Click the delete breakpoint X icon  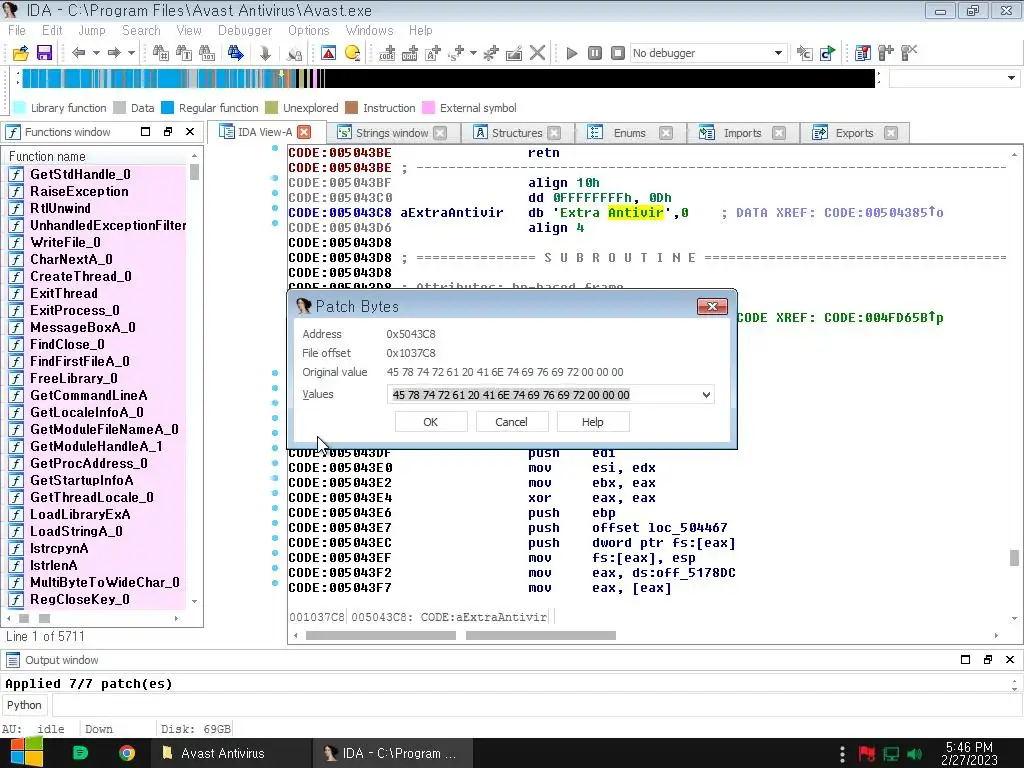pyautogui.click(x=908, y=53)
